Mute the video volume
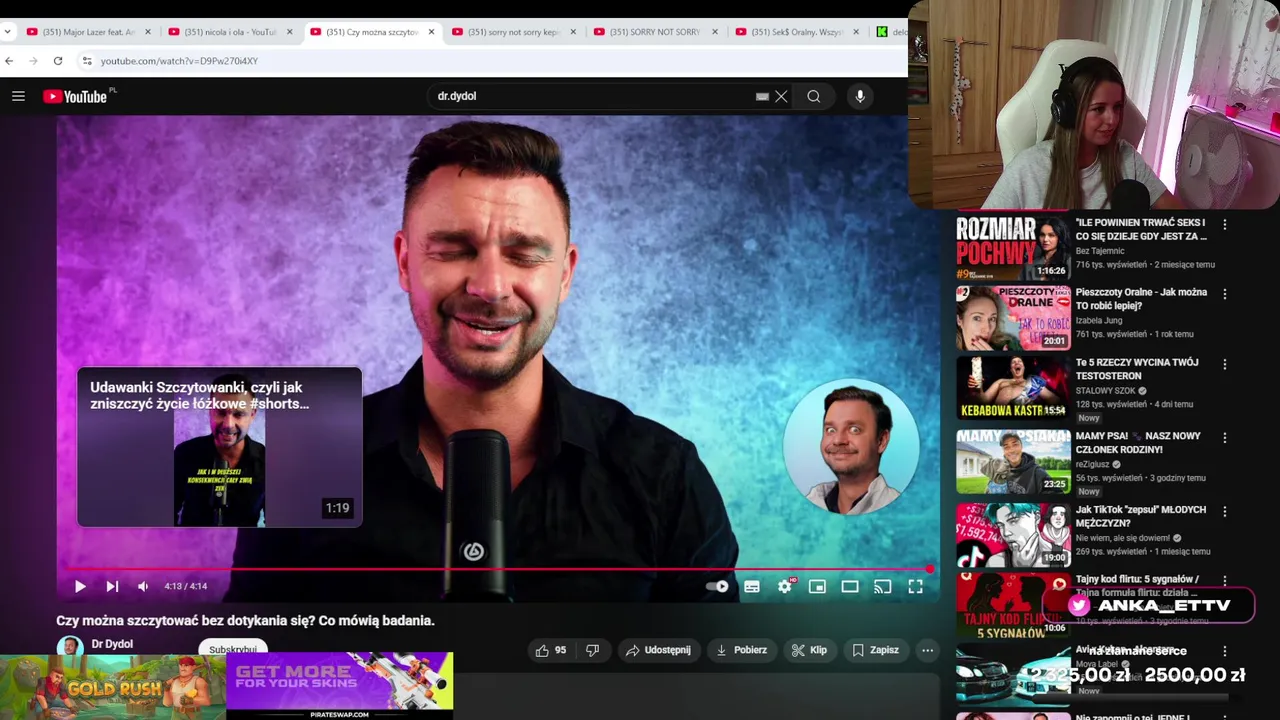 click(143, 586)
